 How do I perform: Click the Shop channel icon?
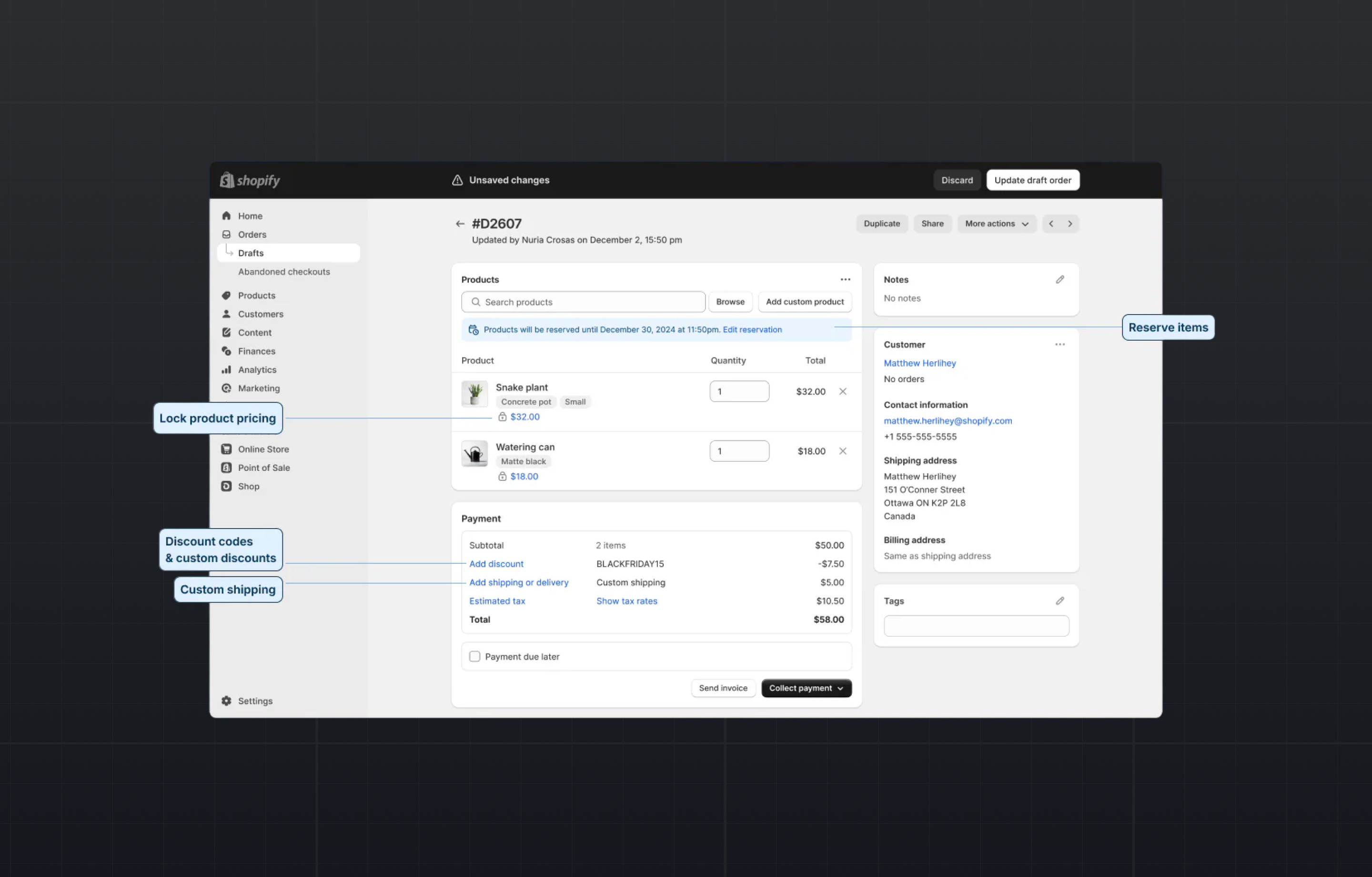226,486
